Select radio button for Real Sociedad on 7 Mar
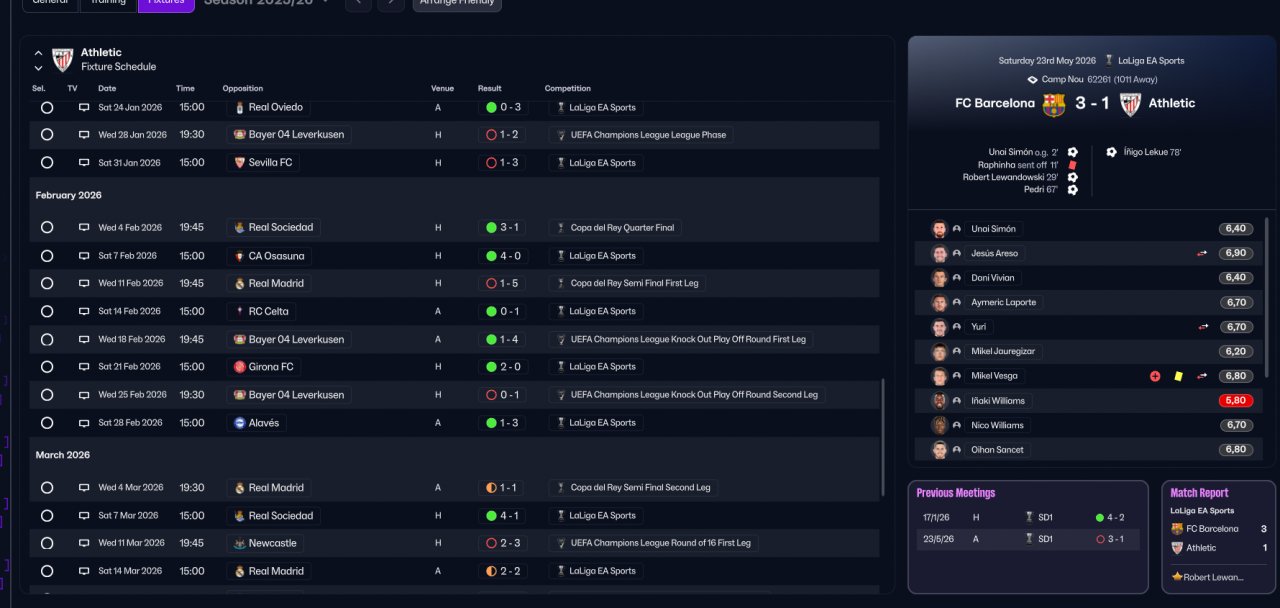 coord(47,516)
